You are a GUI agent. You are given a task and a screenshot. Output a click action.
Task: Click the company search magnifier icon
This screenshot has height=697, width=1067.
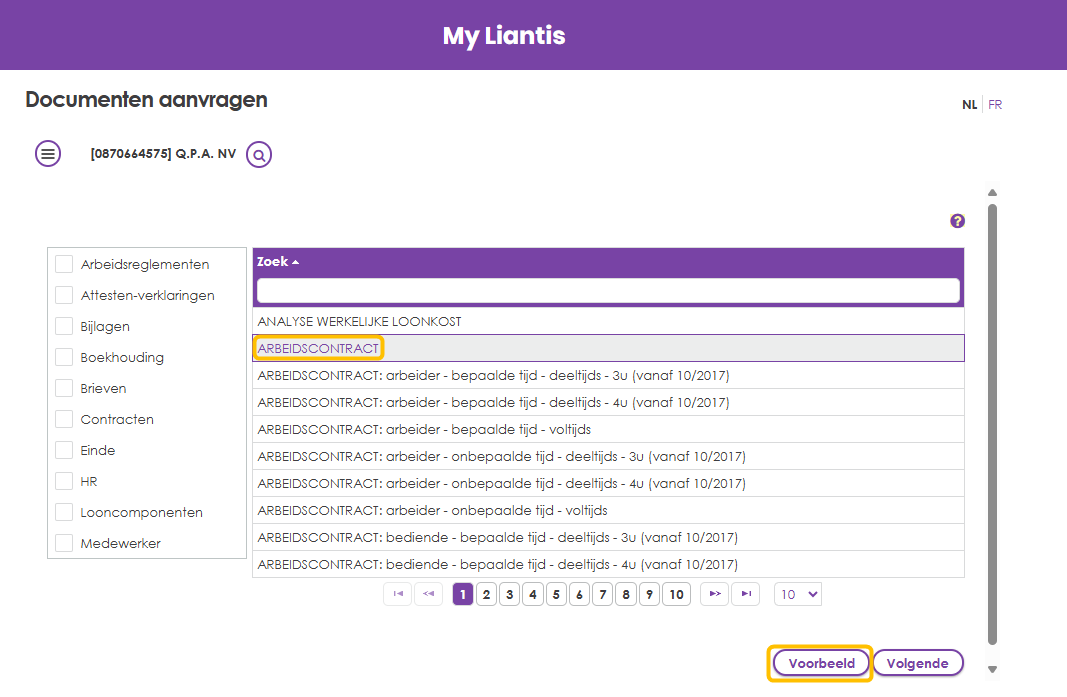click(259, 155)
